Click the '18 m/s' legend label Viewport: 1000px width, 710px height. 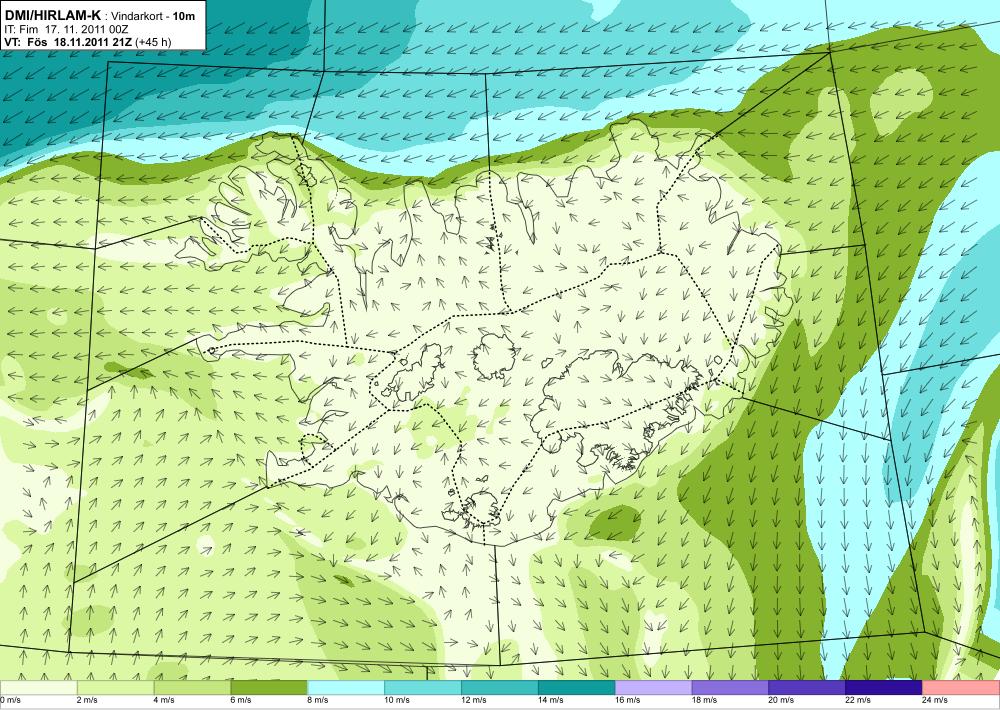[704, 700]
